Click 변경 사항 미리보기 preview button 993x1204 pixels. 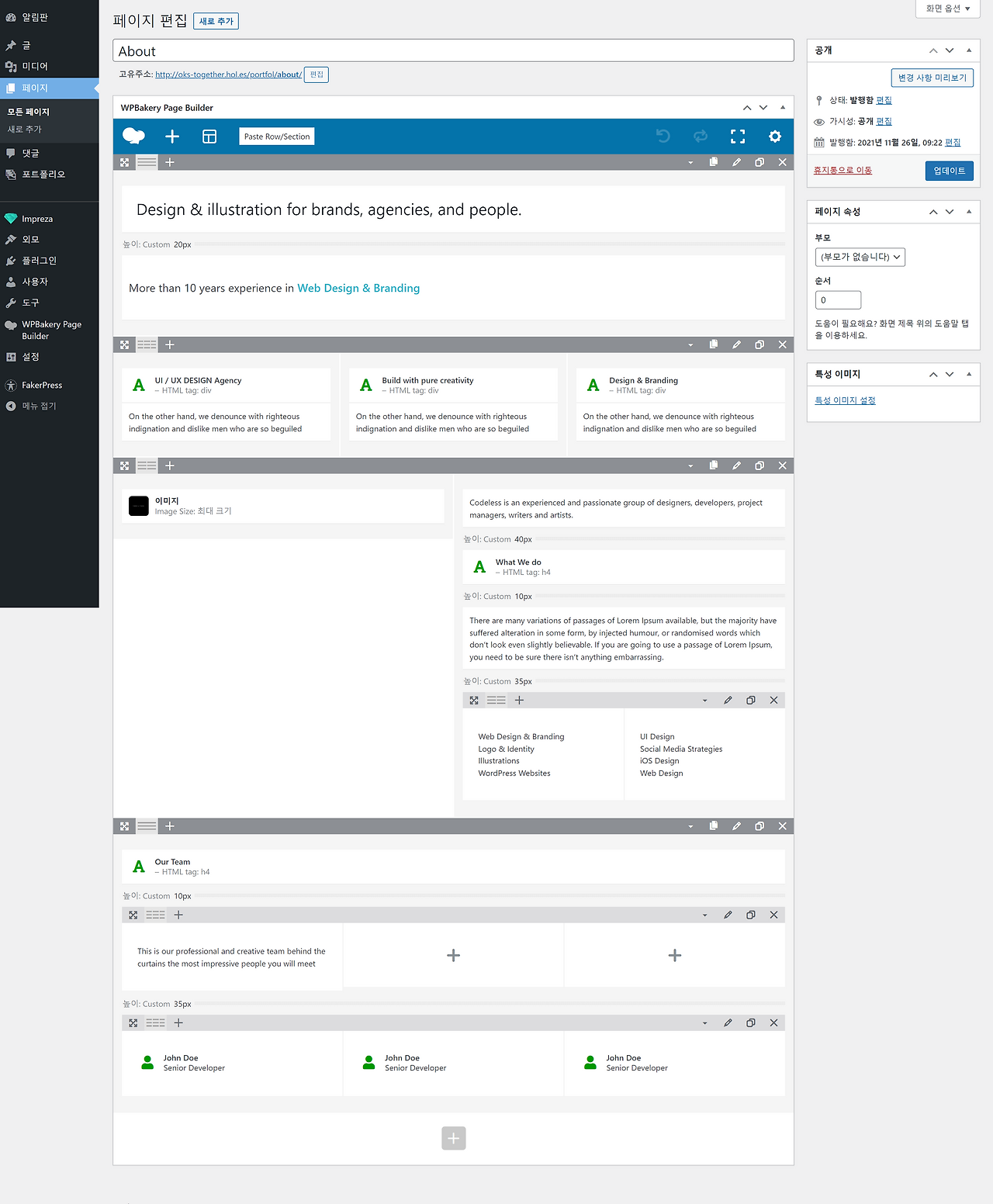[x=932, y=78]
